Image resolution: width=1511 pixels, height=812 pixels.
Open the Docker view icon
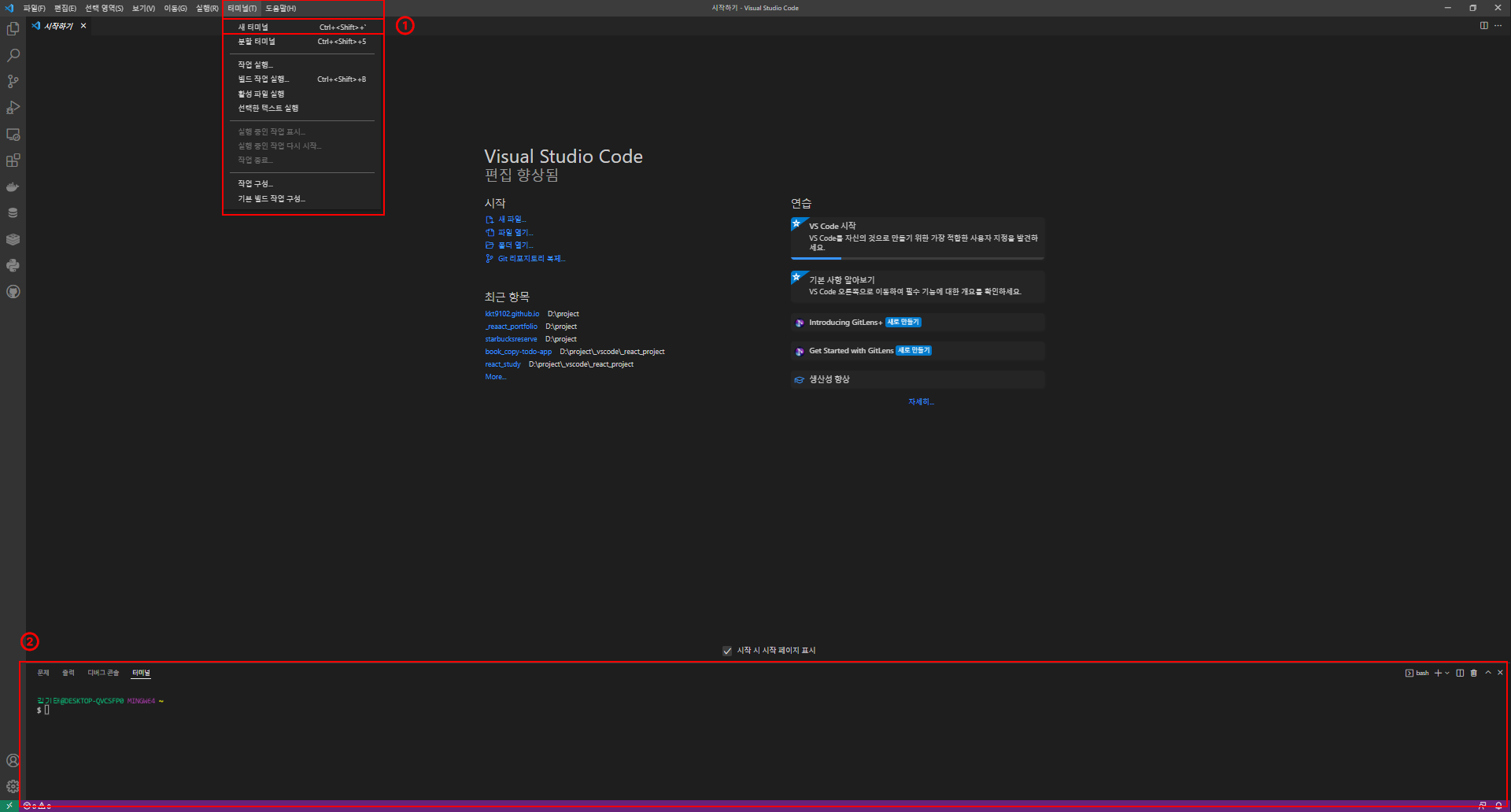click(13, 186)
